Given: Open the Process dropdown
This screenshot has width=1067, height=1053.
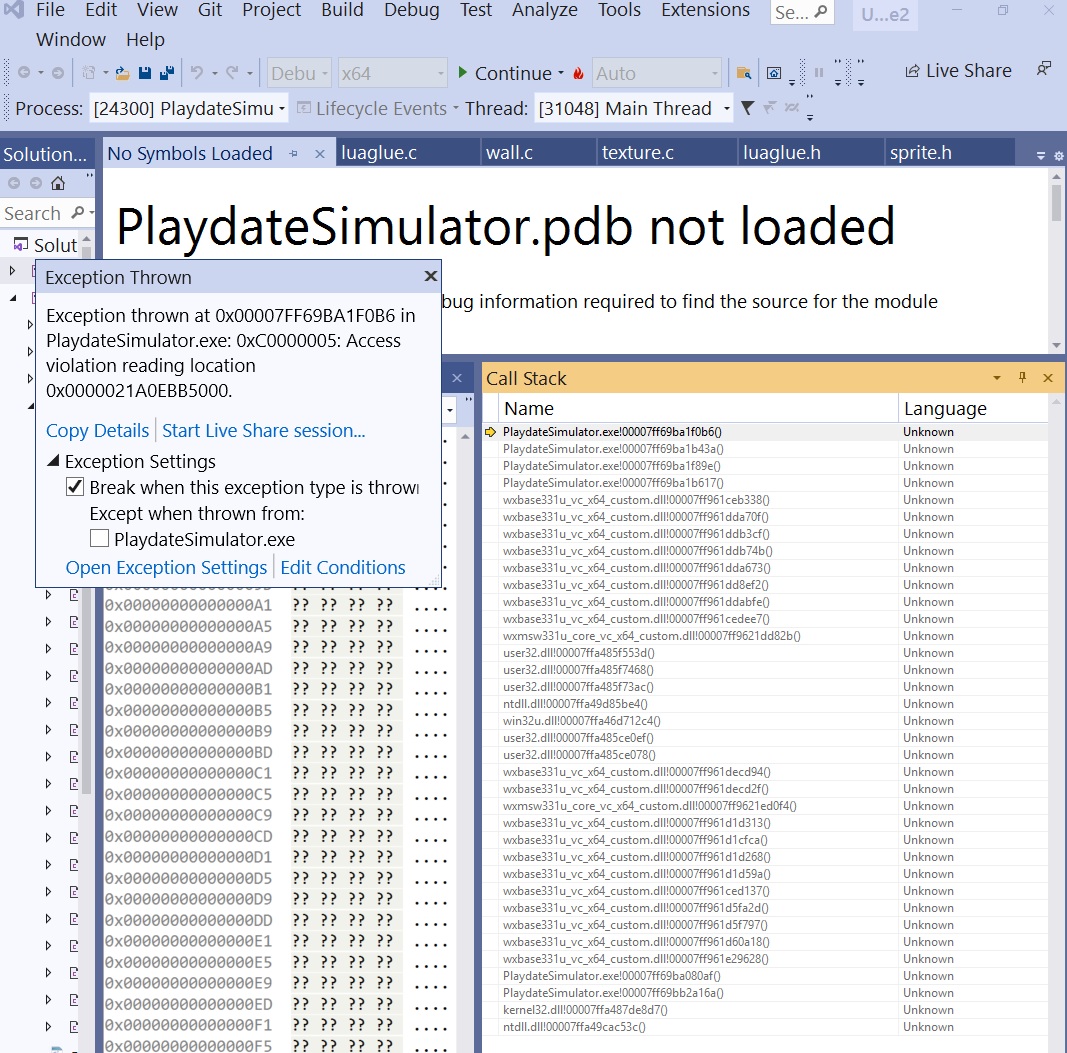Looking at the screenshot, I should pyautogui.click(x=188, y=108).
